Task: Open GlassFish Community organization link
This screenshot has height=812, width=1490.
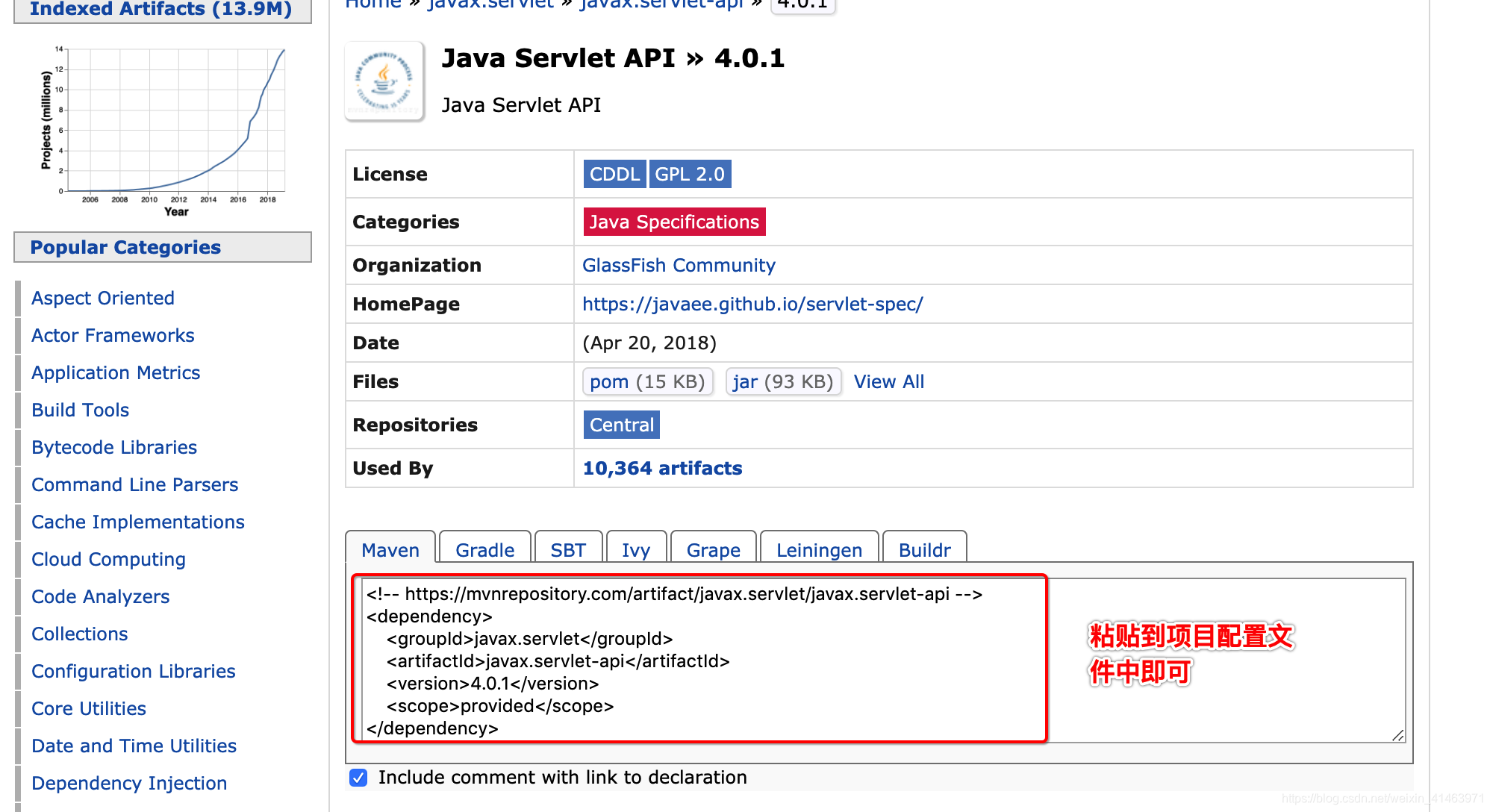Action: click(679, 265)
